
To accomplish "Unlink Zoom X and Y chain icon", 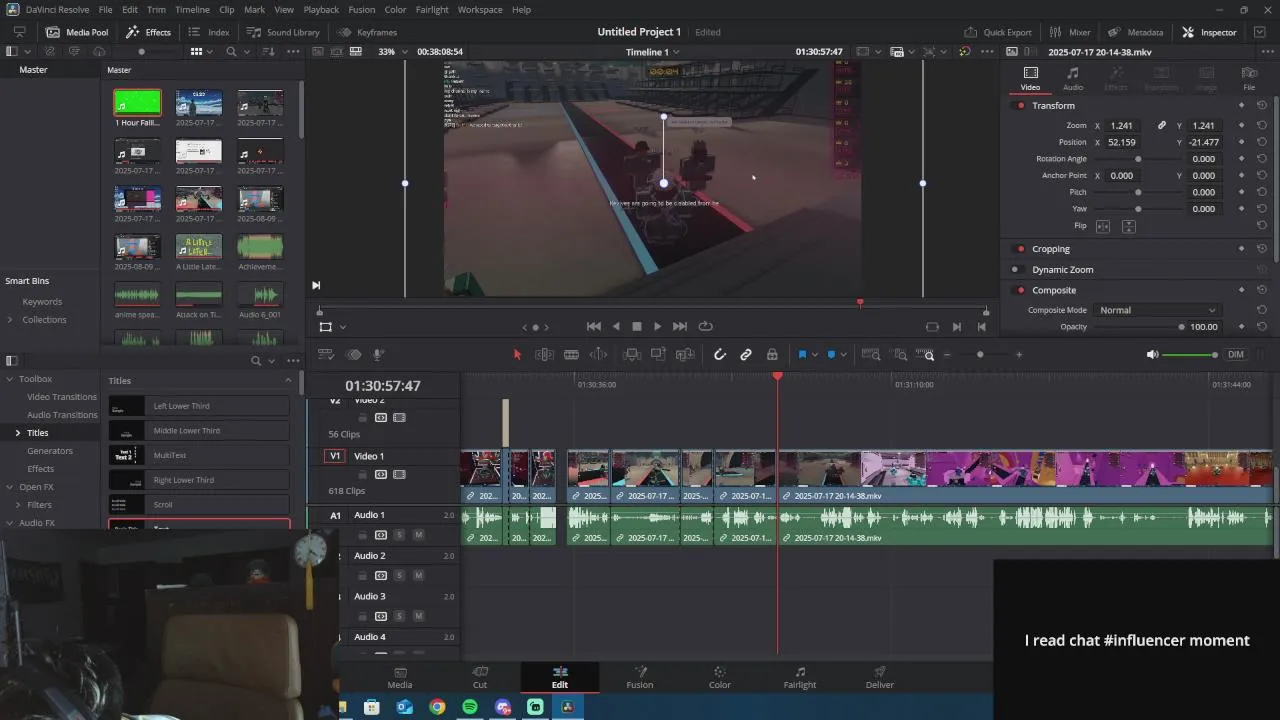I will [x=1162, y=126].
